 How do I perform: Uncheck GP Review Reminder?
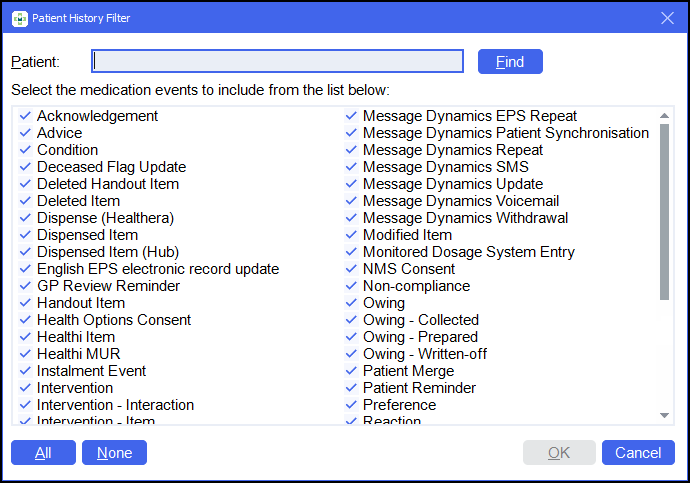tap(25, 286)
